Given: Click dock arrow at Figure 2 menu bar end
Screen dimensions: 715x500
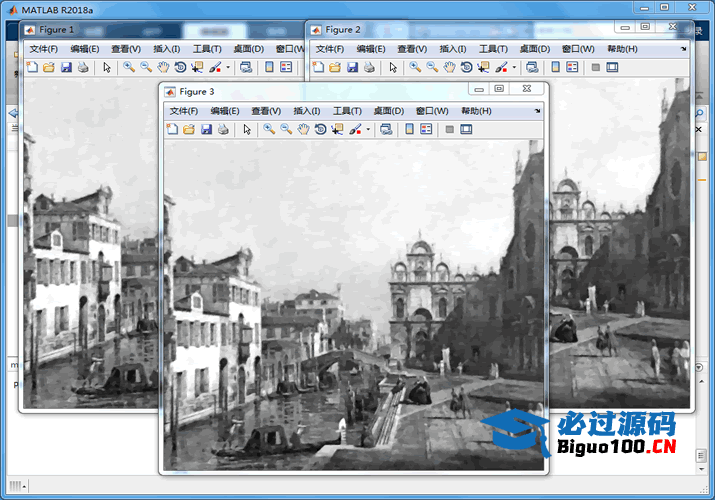Looking at the screenshot, I should pyautogui.click(x=684, y=49).
